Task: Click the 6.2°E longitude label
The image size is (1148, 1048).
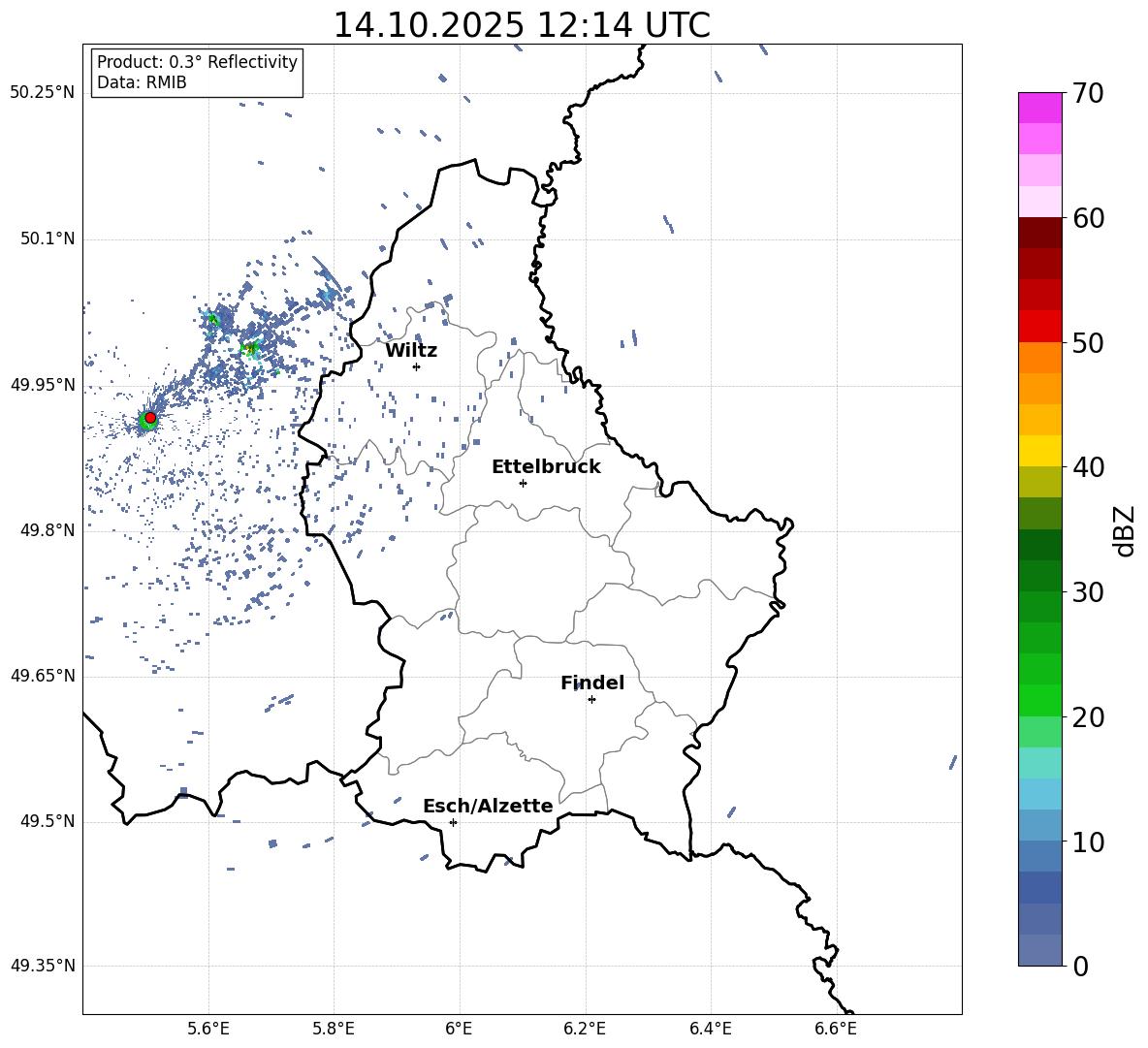Action: coord(585,1029)
